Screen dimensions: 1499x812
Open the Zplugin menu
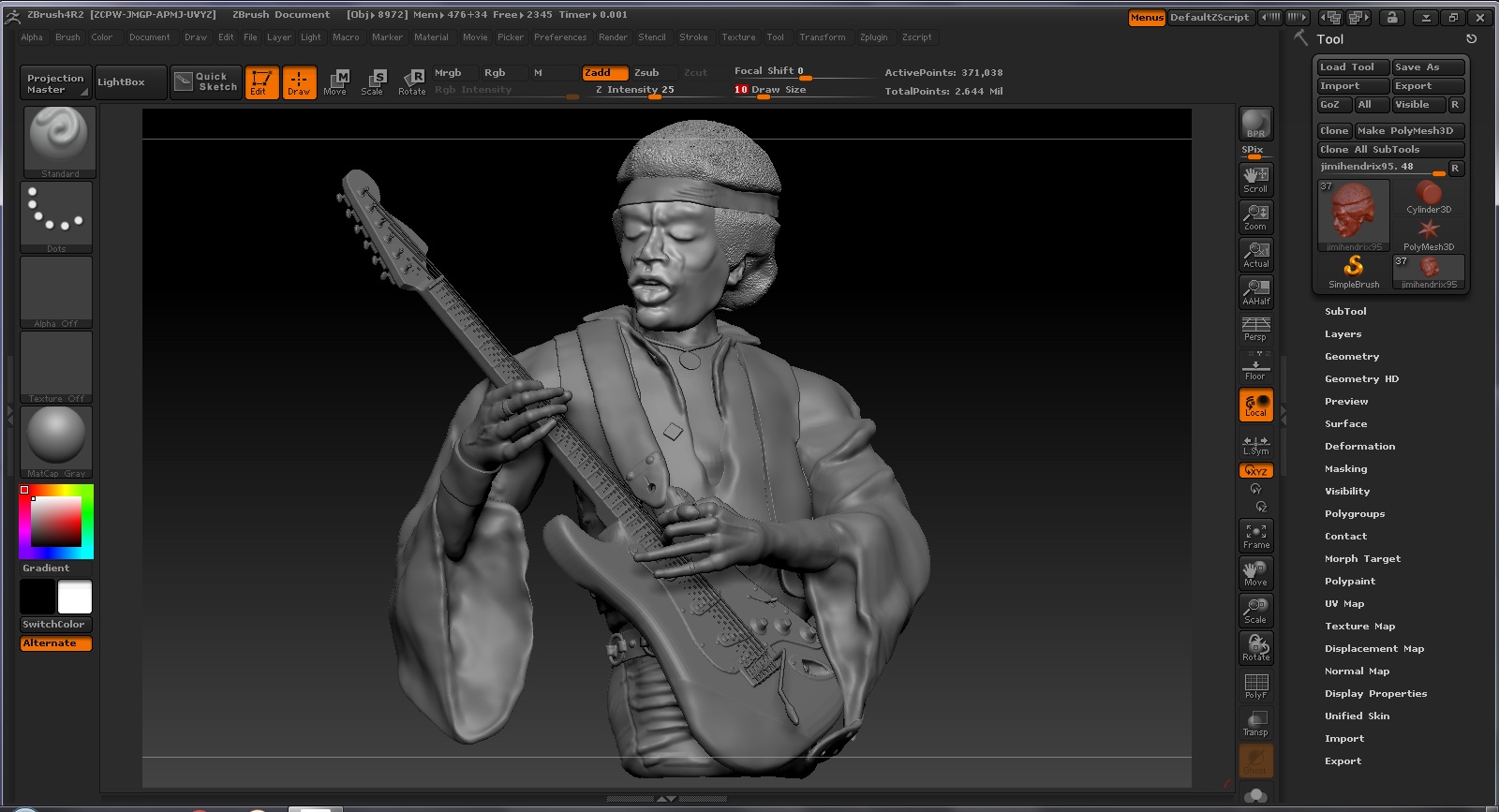click(873, 37)
